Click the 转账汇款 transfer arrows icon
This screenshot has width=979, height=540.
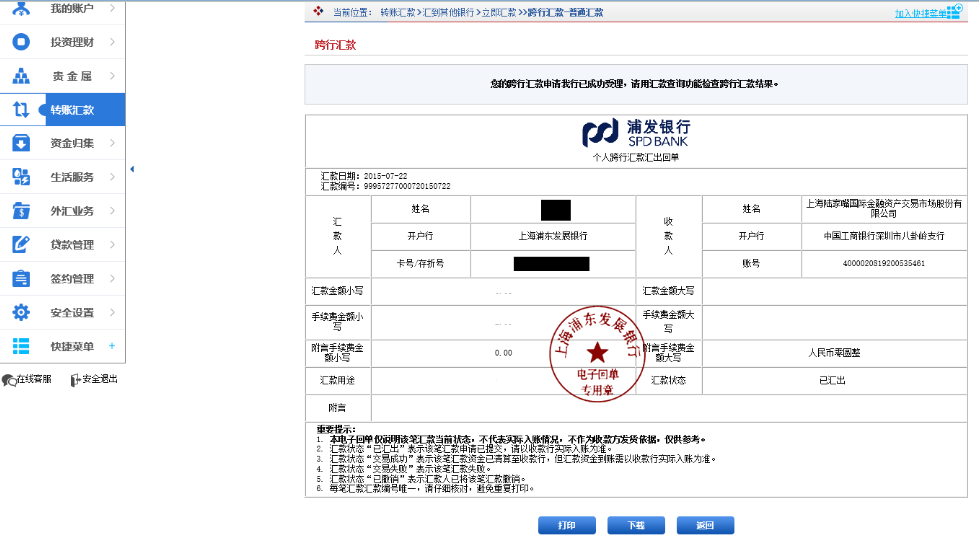point(21,109)
